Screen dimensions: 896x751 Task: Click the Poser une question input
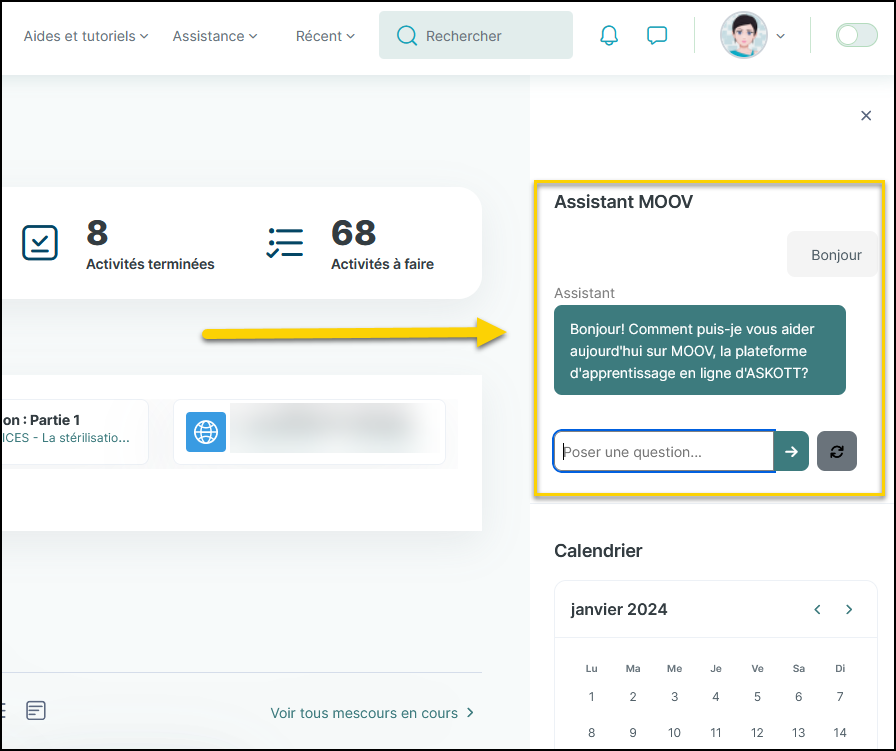pyautogui.click(x=663, y=452)
